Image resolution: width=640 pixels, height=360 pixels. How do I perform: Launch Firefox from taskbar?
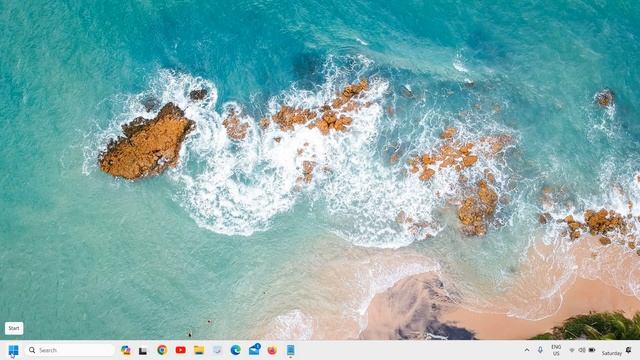(272, 350)
